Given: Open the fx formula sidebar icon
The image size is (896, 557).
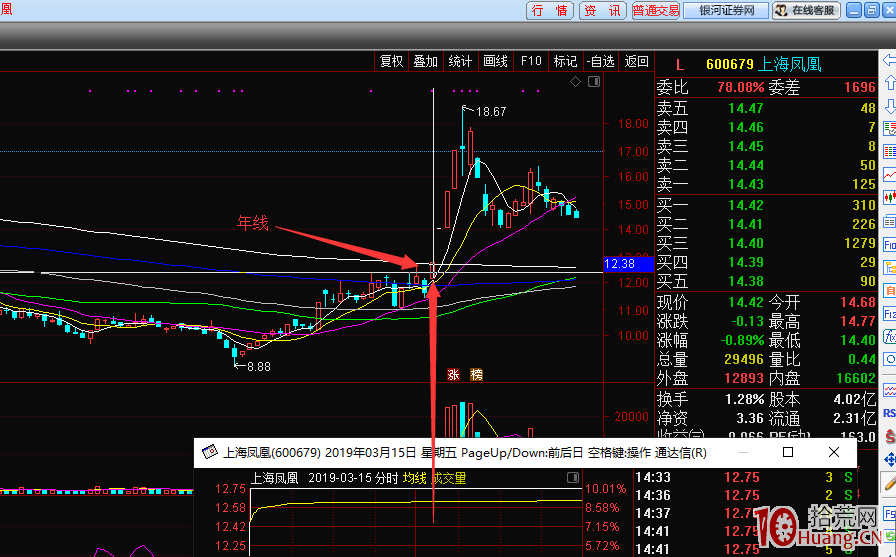Looking at the screenshot, I should [890, 336].
